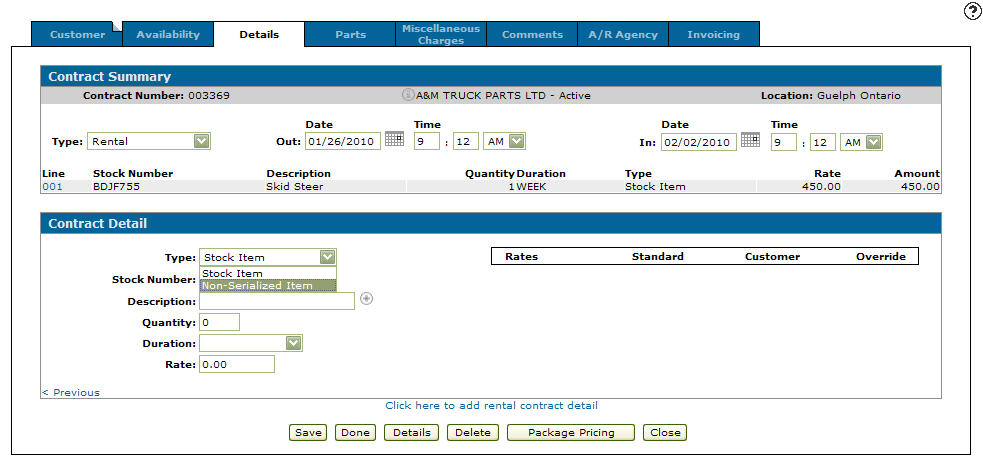Click Location Guelph Ontario text
This screenshot has width=983, height=472.
point(831,96)
